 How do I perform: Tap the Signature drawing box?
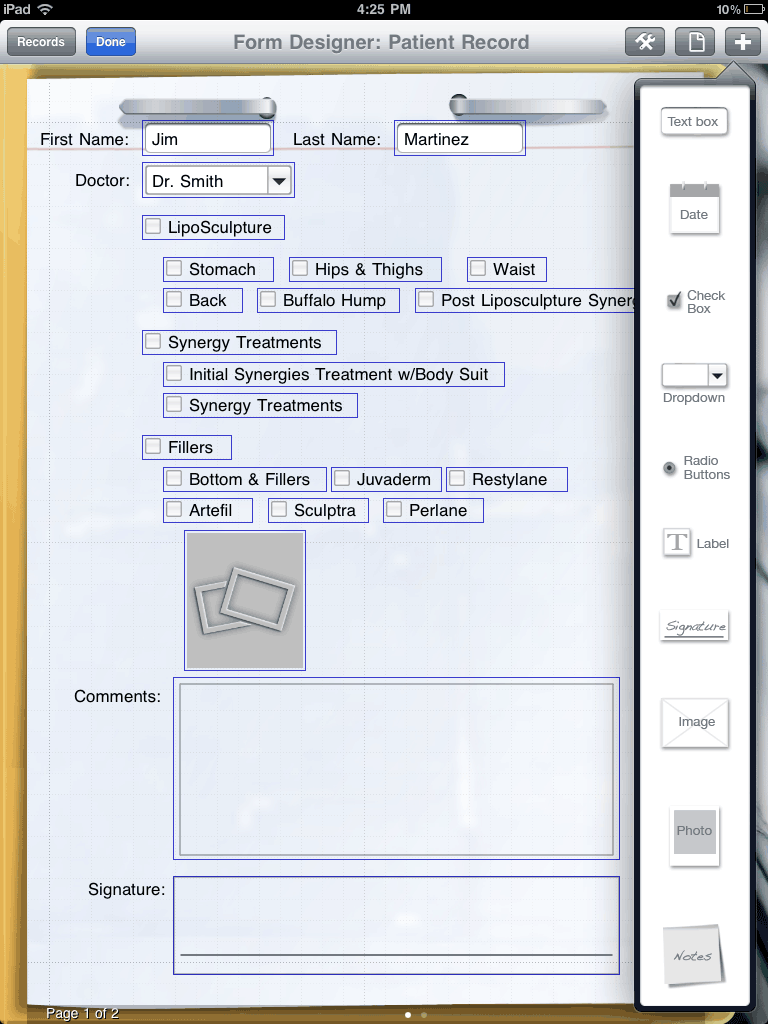pos(396,925)
